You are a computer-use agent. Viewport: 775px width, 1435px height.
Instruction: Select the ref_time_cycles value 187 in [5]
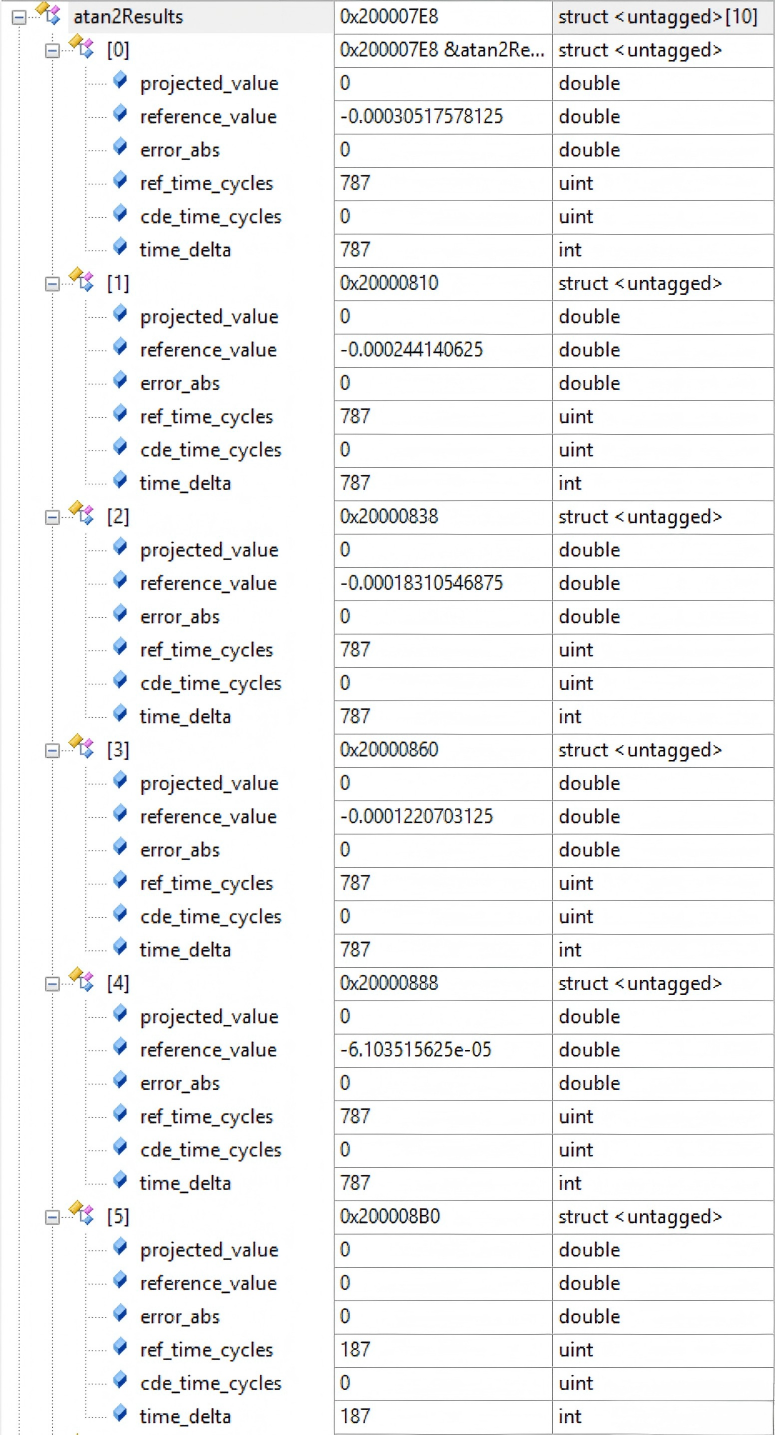click(355, 1350)
